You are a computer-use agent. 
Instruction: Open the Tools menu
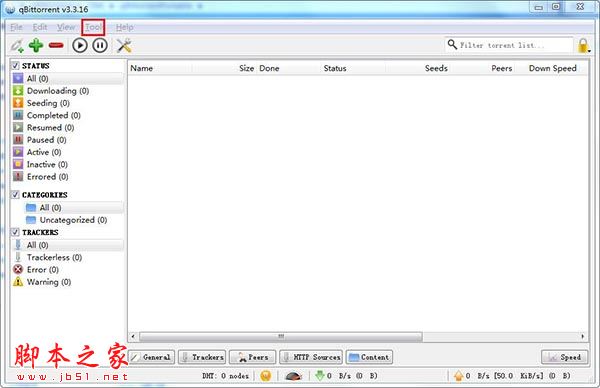93,27
